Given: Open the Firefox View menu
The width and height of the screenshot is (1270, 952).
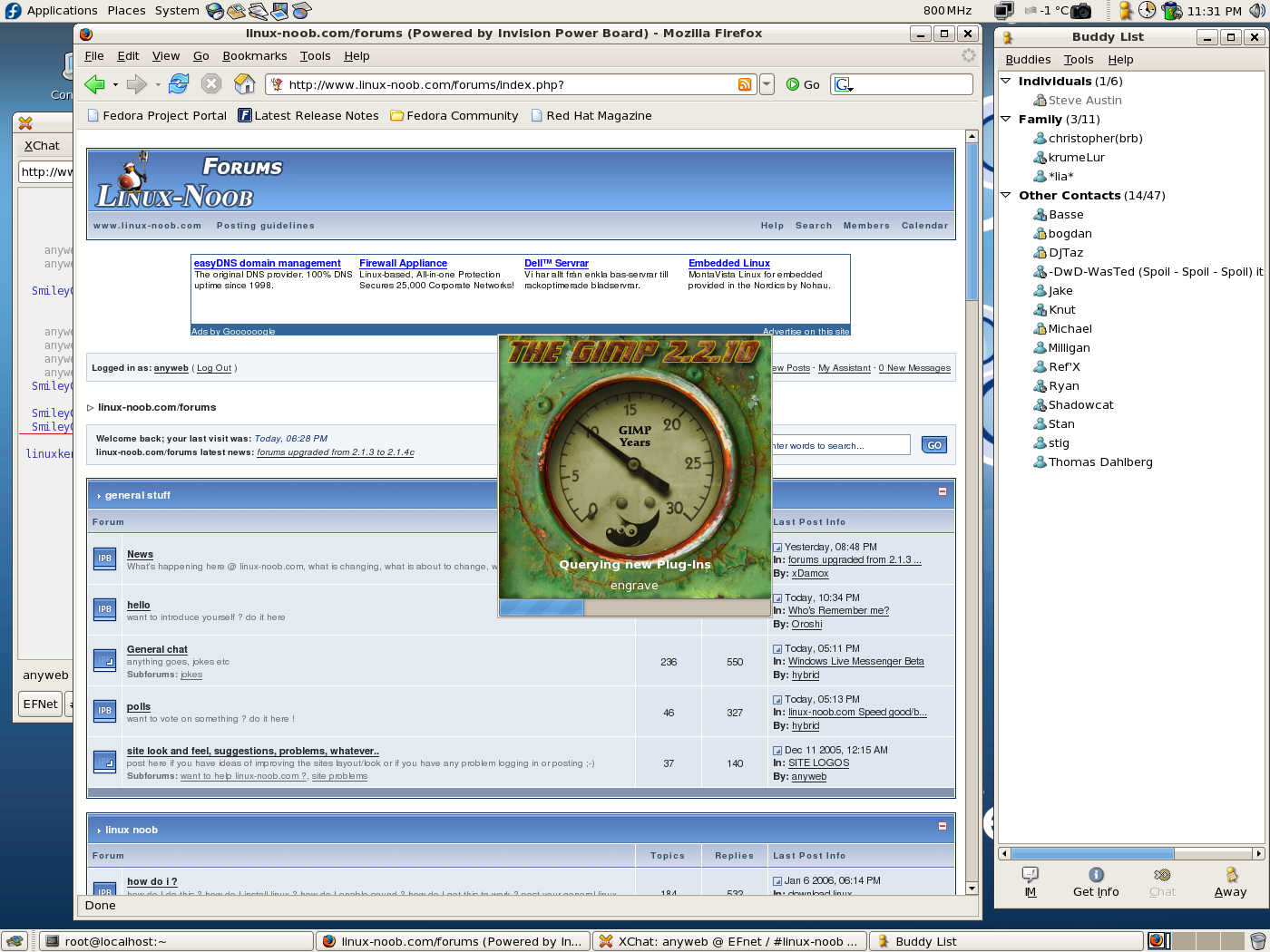Looking at the screenshot, I should coord(165,55).
